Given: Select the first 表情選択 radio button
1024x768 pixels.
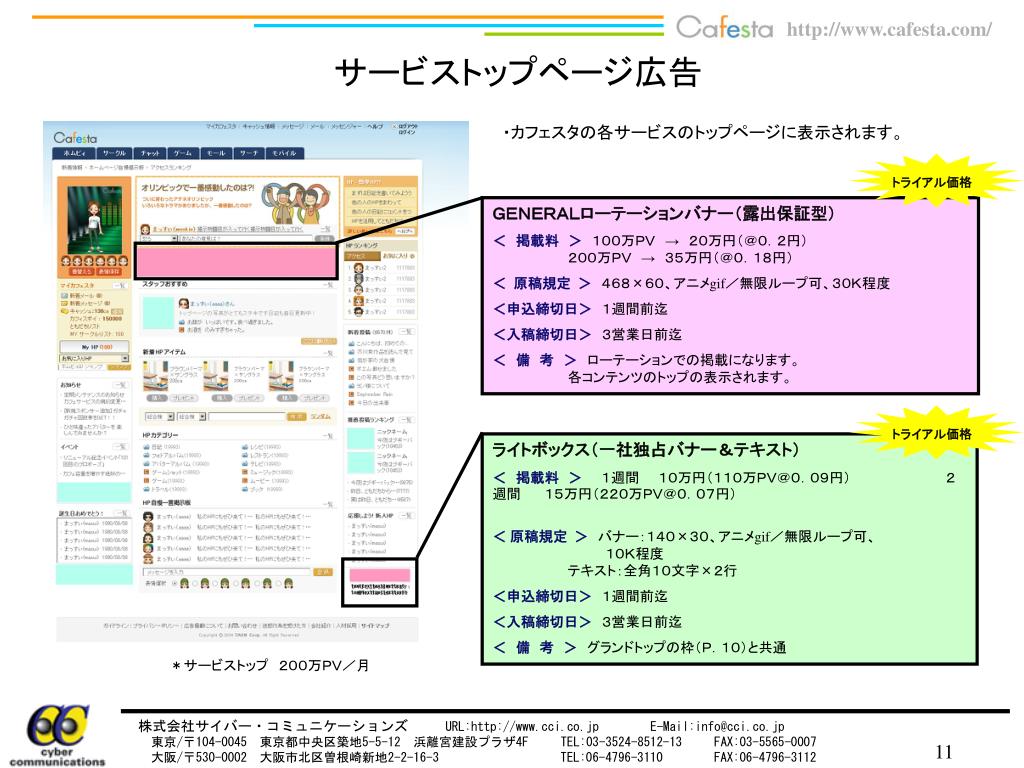Looking at the screenshot, I should [174, 583].
